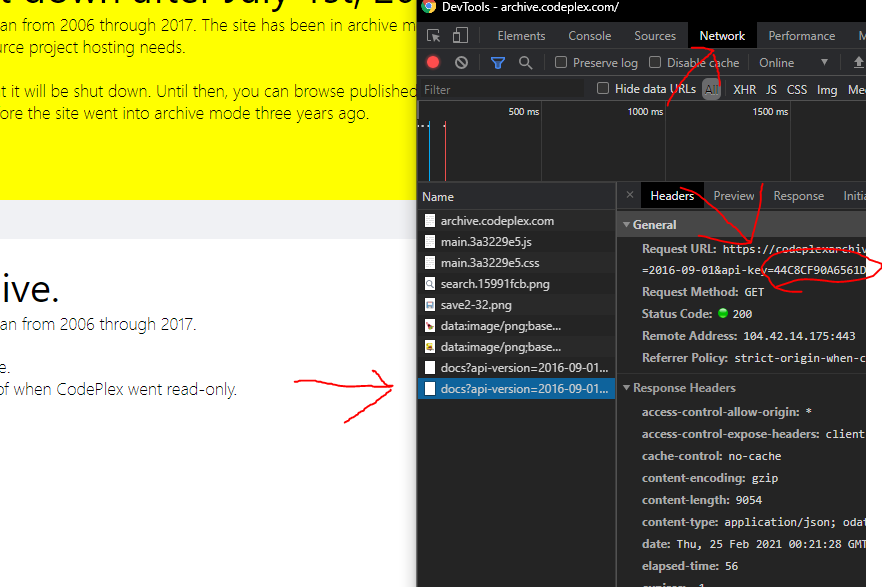Screen dimensions: 882x587
Task: Select the search.15991fcb.png request
Action: pyautogui.click(x=516, y=284)
